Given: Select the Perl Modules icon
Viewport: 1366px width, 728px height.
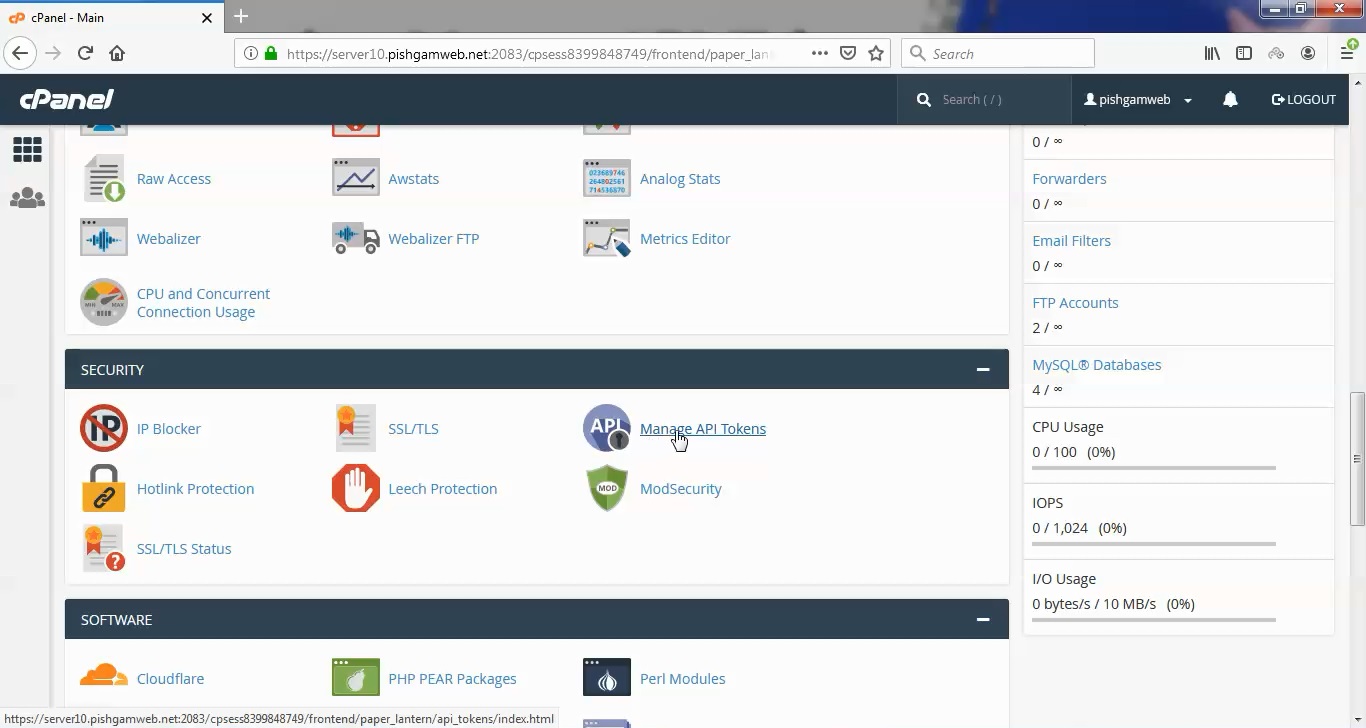Looking at the screenshot, I should [x=606, y=678].
